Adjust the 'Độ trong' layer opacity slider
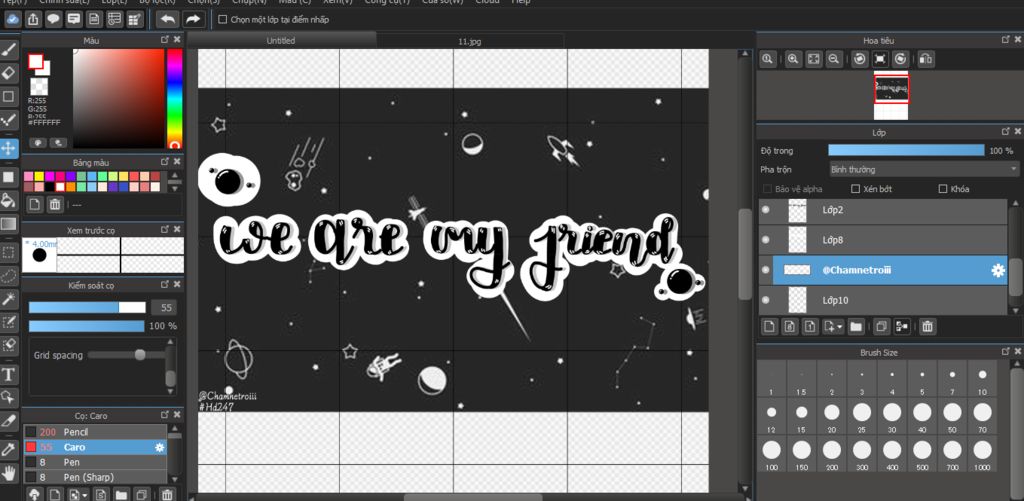1024x501 pixels. click(906, 150)
